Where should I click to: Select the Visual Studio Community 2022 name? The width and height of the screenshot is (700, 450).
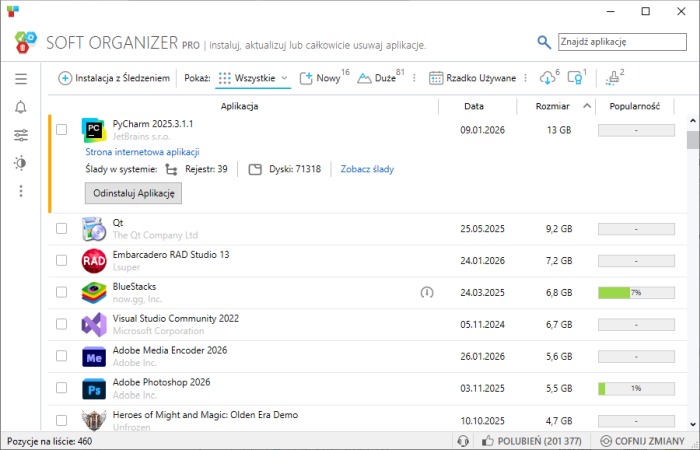point(175,319)
